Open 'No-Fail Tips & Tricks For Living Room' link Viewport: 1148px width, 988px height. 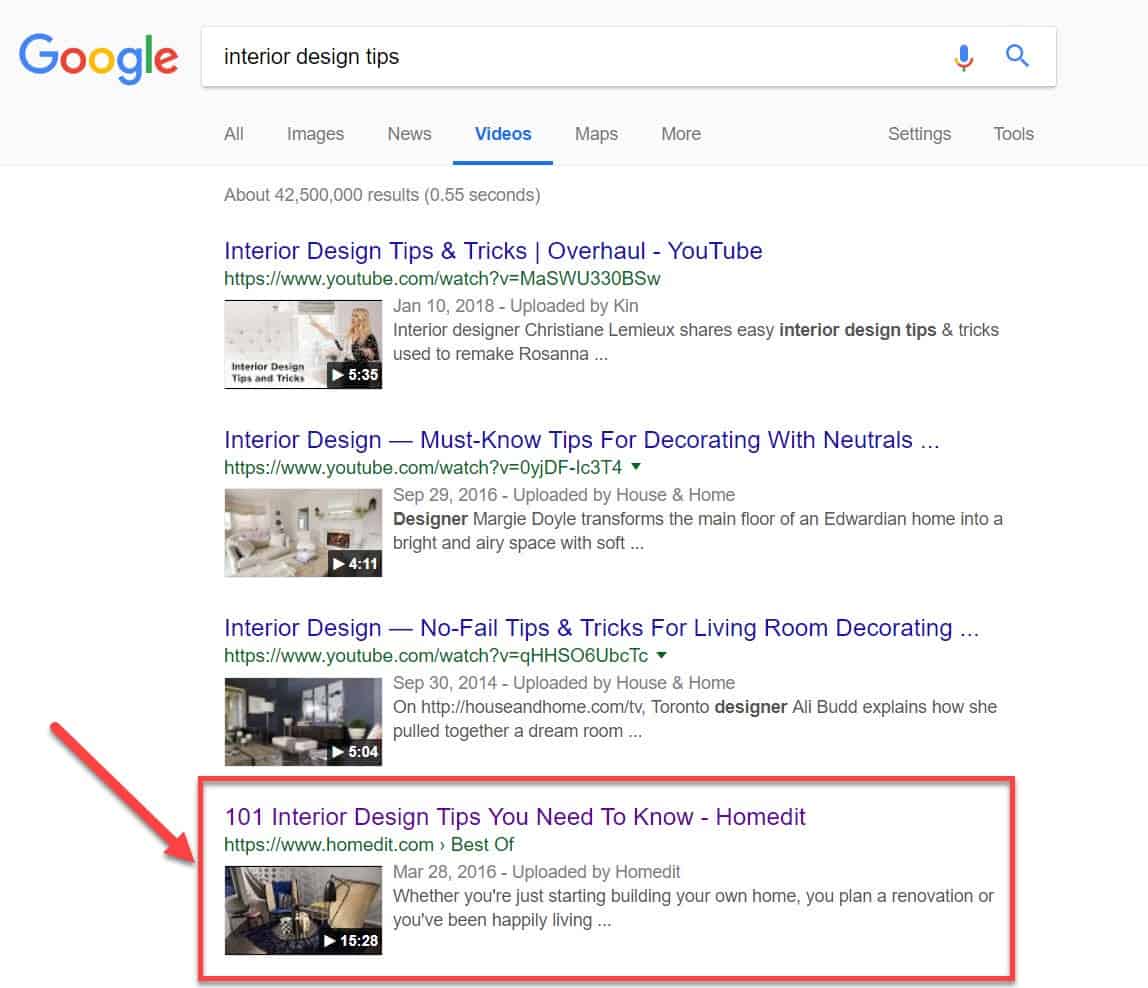point(601,628)
